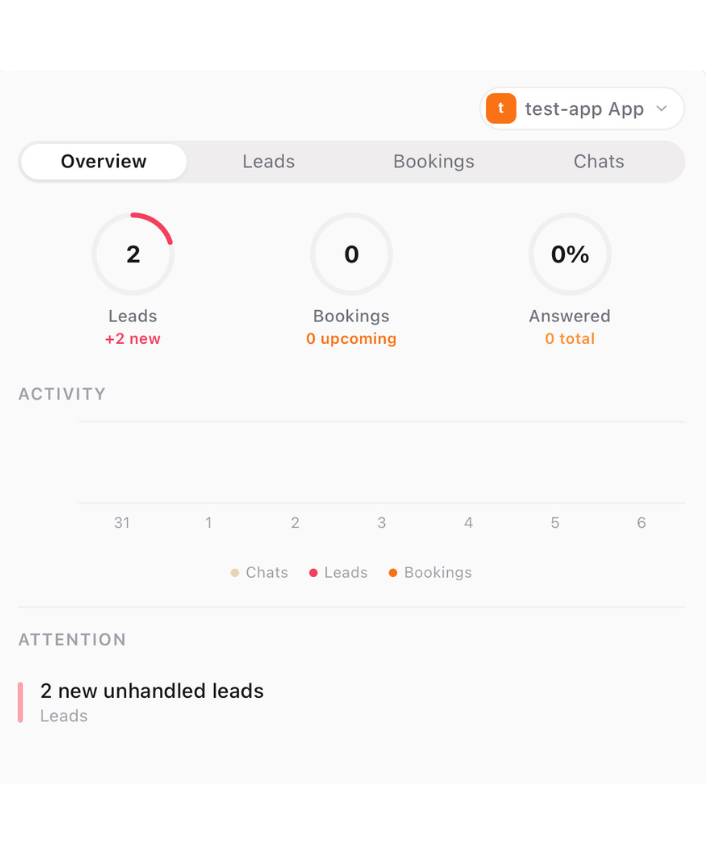Switch to the Leads tab
The image size is (706, 860).
point(269,162)
